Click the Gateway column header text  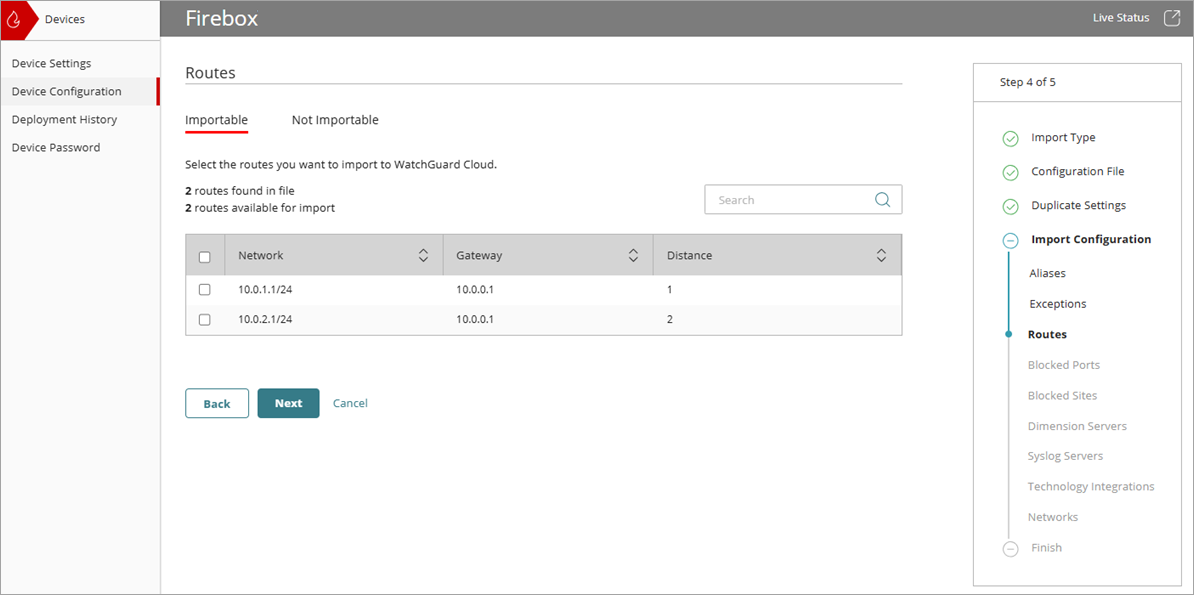pyautogui.click(x=479, y=256)
